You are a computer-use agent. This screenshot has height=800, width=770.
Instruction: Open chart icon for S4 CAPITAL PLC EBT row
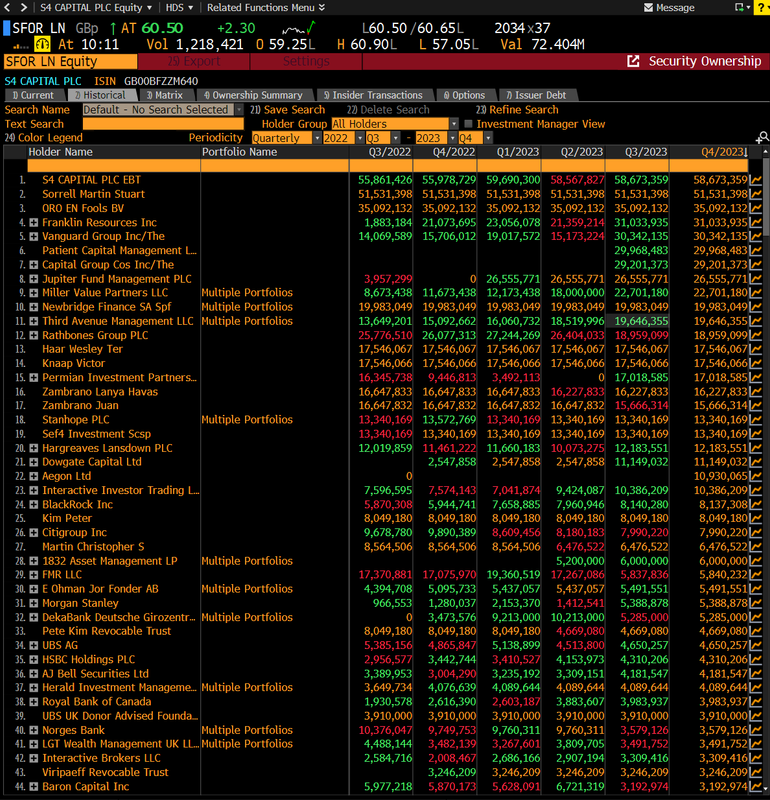click(756, 180)
